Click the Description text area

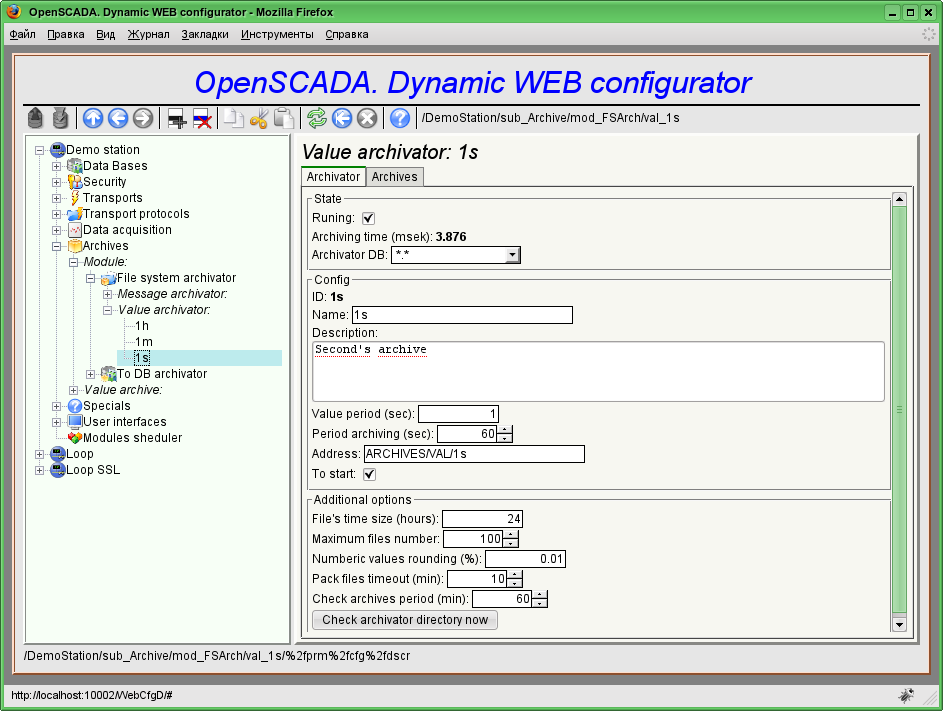[x=598, y=372]
